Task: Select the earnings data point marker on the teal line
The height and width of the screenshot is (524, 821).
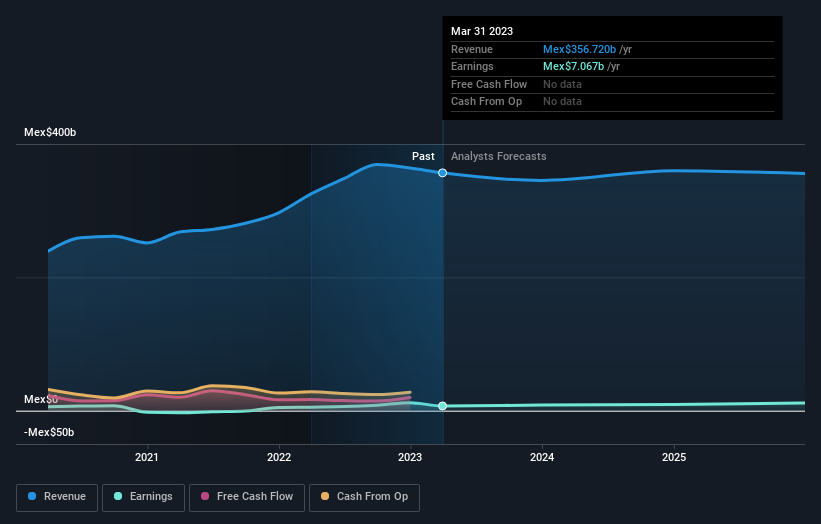Action: point(442,406)
